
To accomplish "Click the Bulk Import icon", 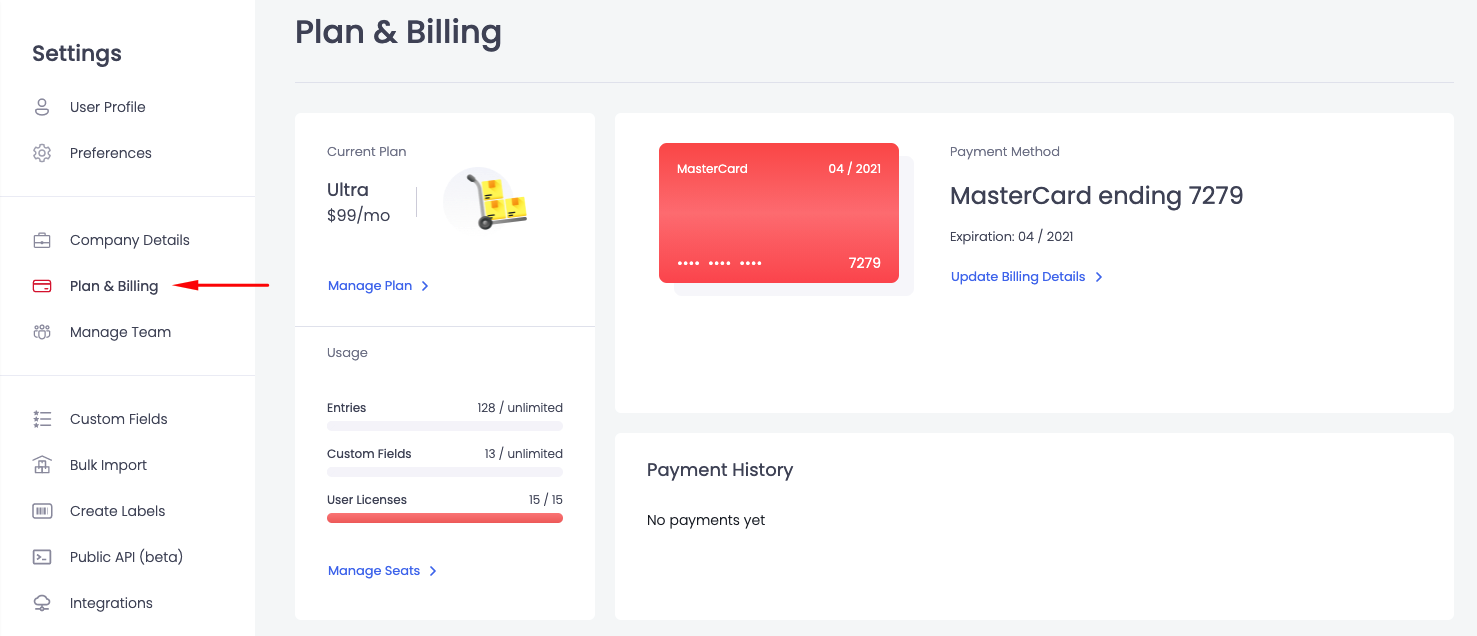I will click(42, 465).
